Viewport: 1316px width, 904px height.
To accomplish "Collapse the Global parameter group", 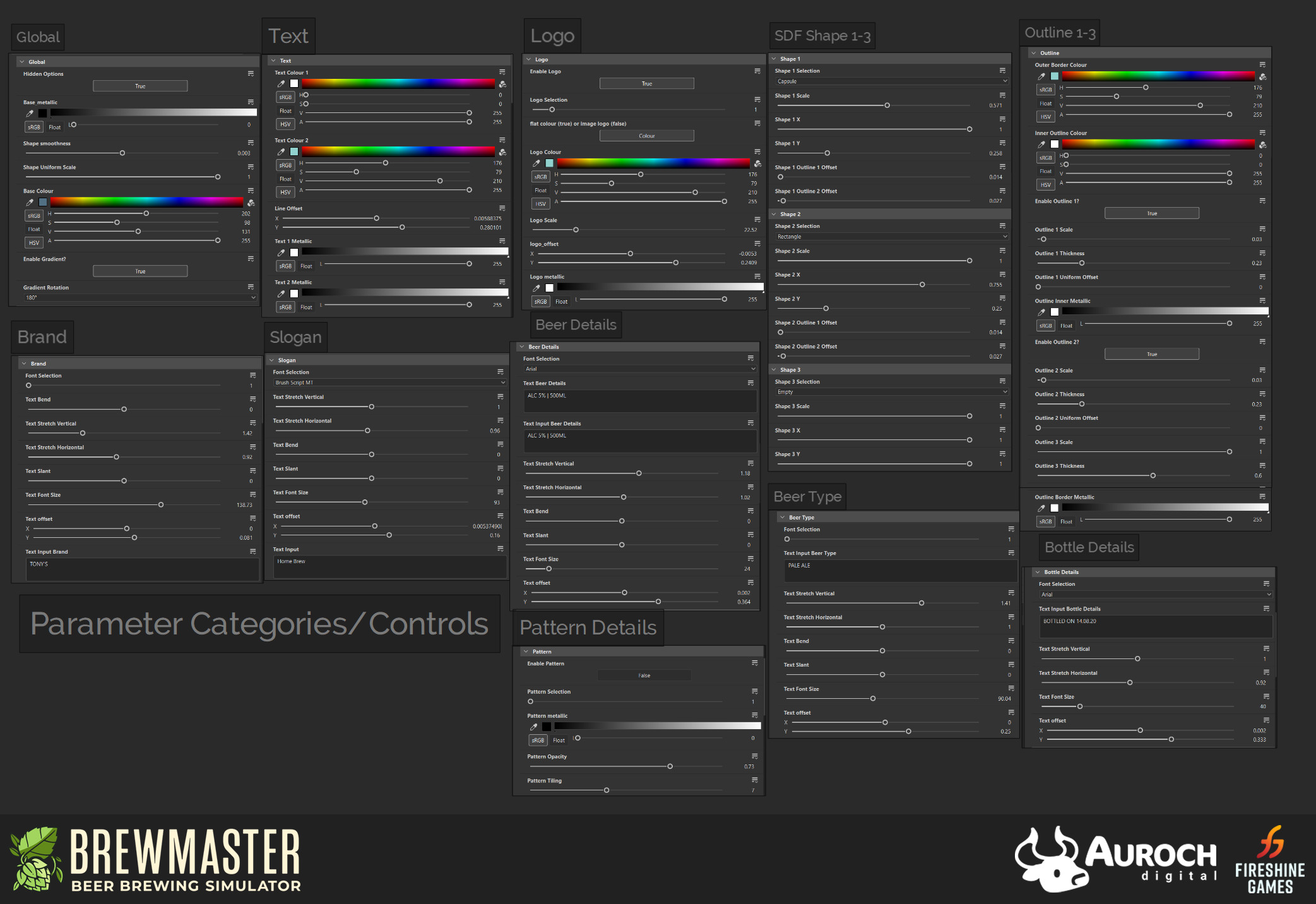I will point(22,62).
